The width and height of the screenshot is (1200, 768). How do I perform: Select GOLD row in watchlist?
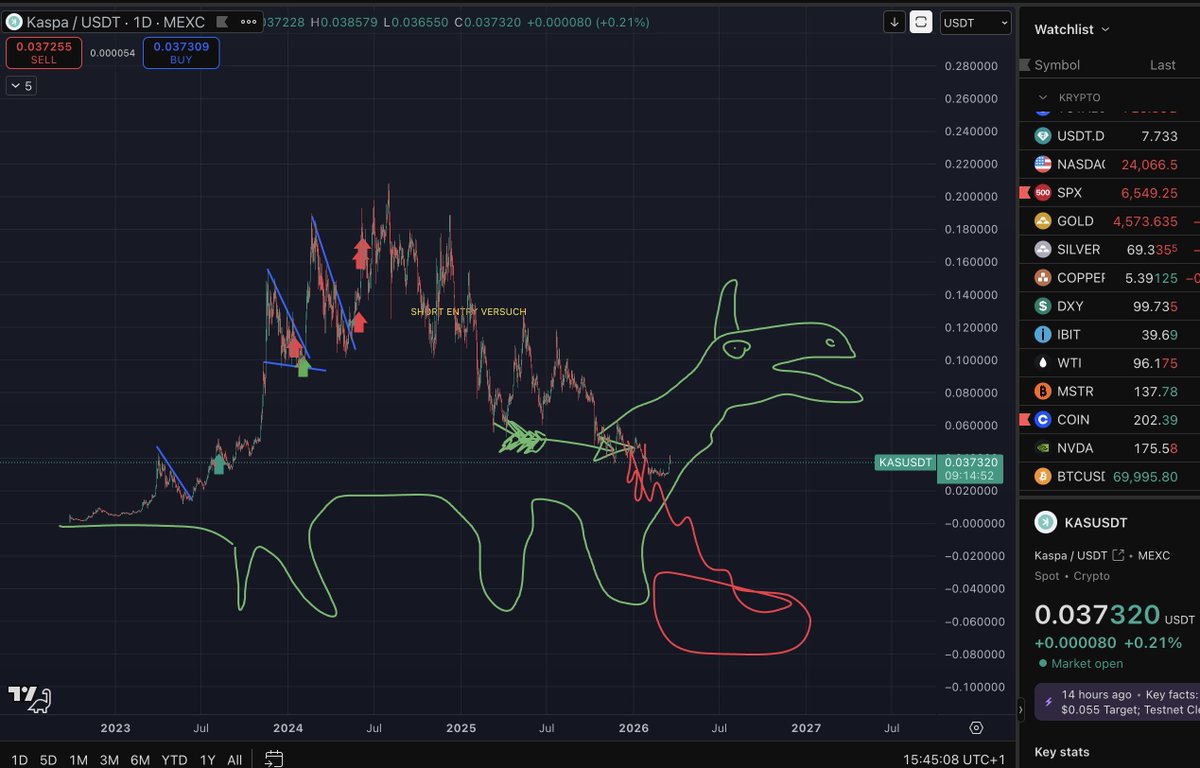1109,221
